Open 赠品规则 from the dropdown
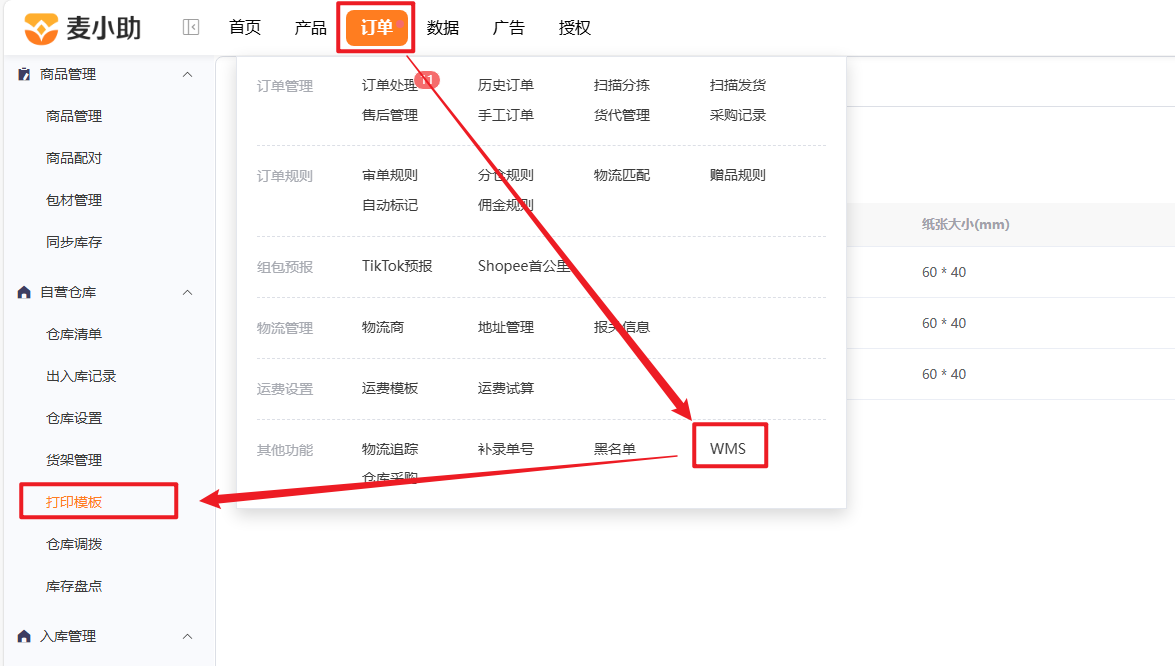 tap(738, 175)
